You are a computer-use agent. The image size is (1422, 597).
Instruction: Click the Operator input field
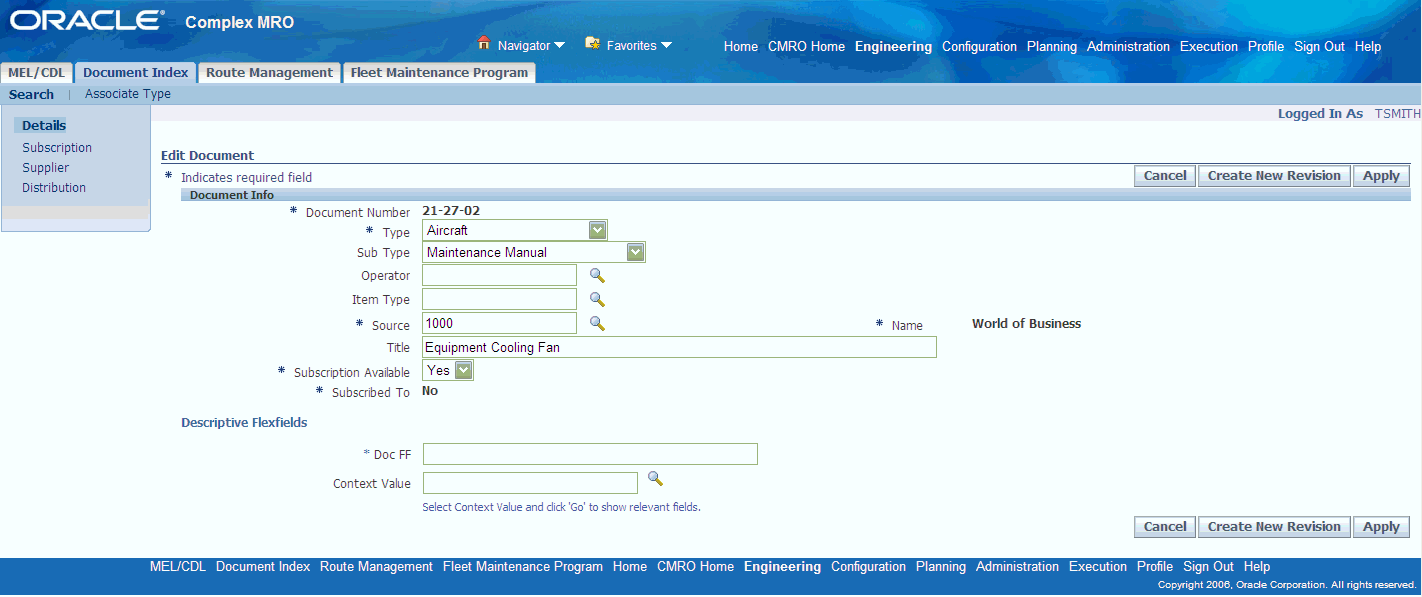[x=500, y=275]
